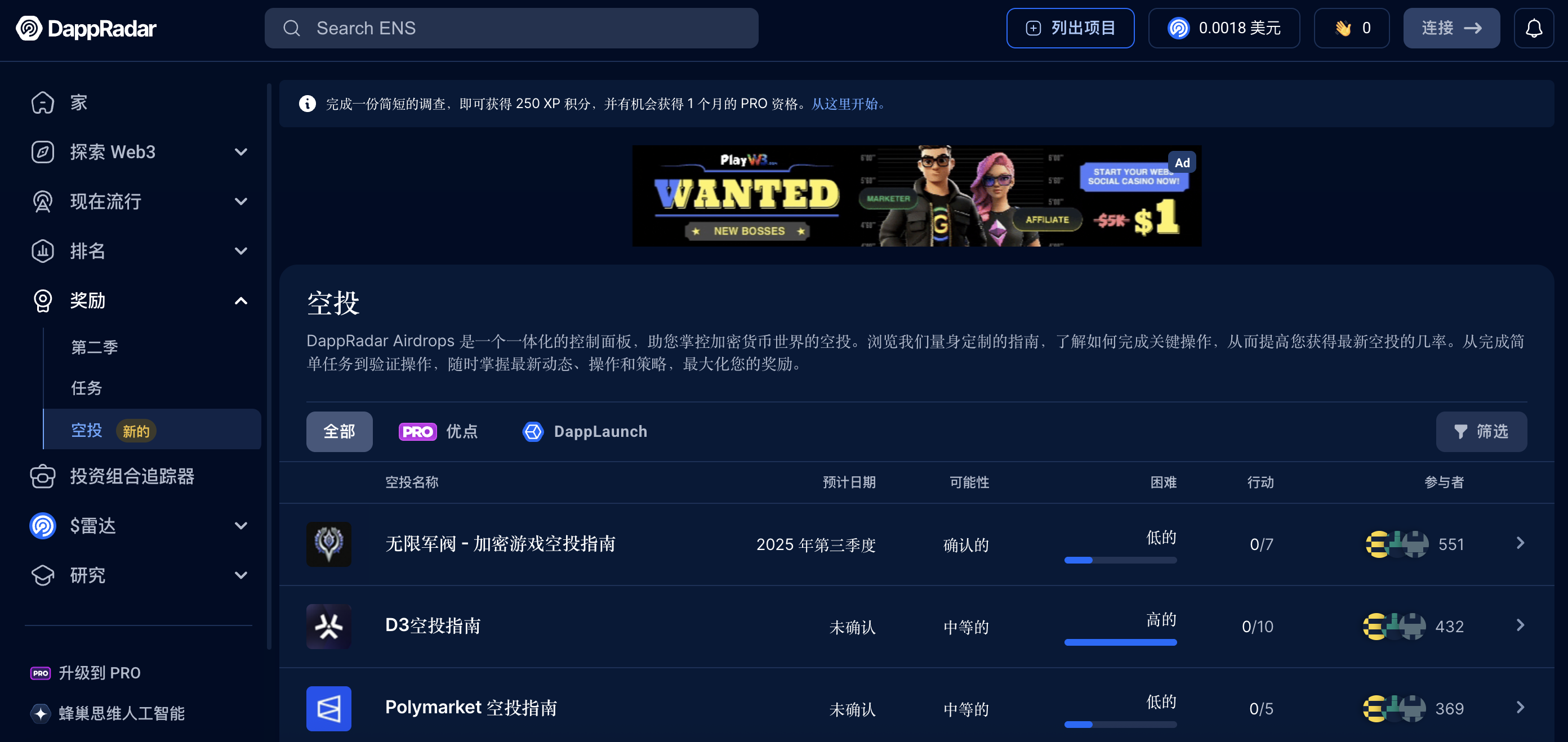This screenshot has height=742, width=1568.
Task: Click the 无限军阀 airdrop logo
Action: point(329,544)
